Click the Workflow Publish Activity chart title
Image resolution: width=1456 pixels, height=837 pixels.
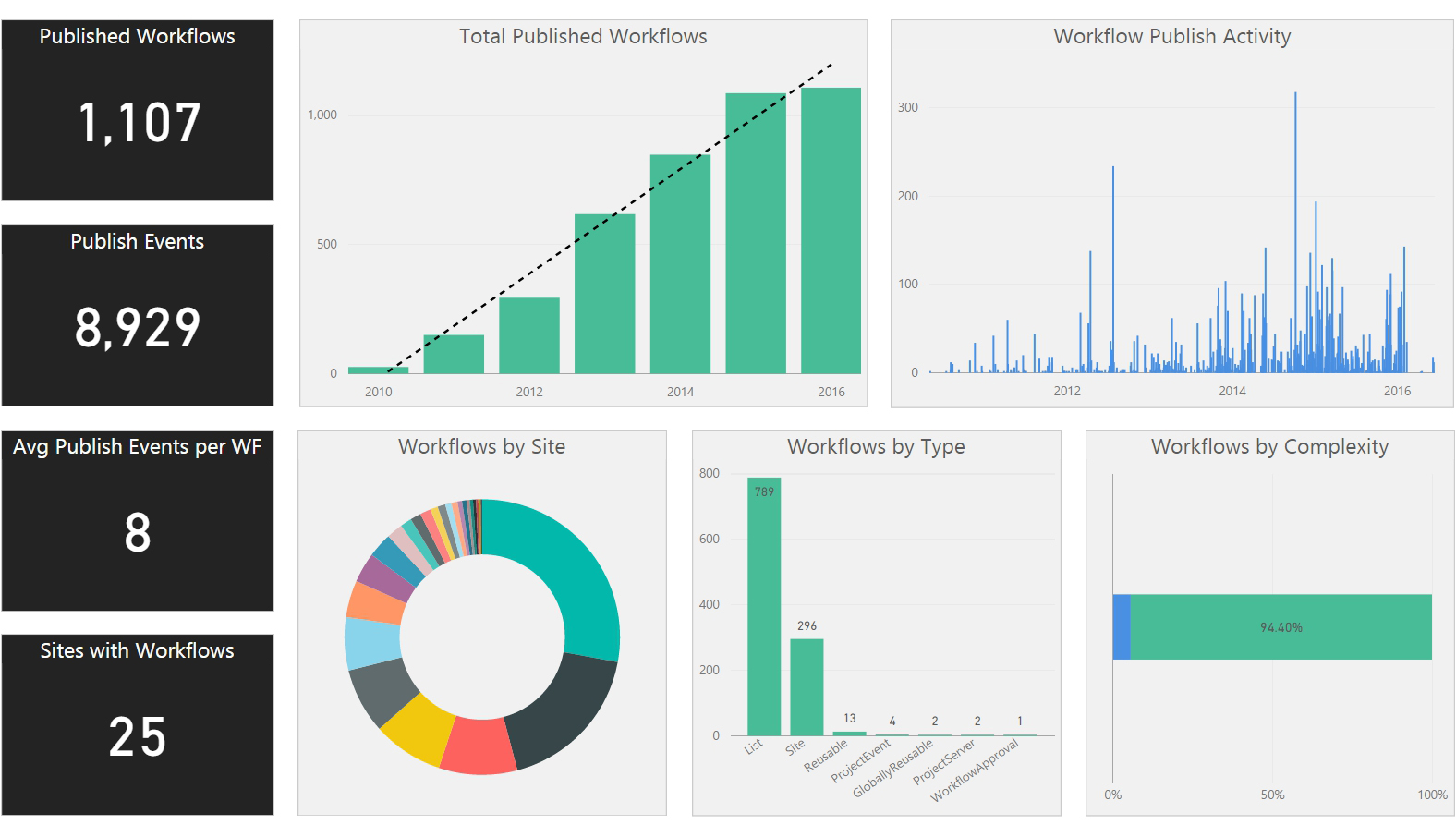[x=1172, y=36]
